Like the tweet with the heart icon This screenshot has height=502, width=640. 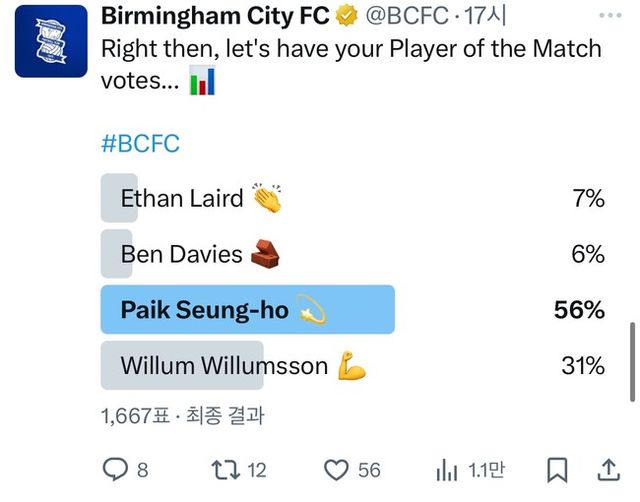point(339,469)
